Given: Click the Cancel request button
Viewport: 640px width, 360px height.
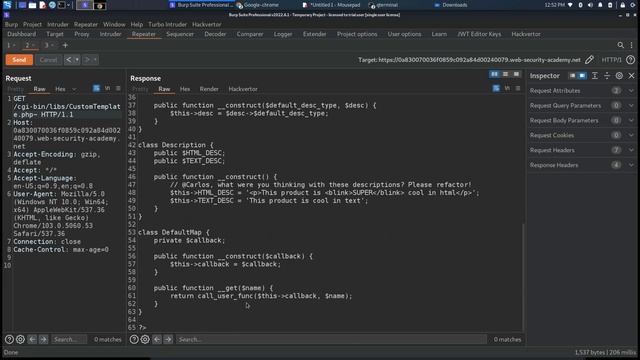Looking at the screenshot, I should (x=48, y=60).
